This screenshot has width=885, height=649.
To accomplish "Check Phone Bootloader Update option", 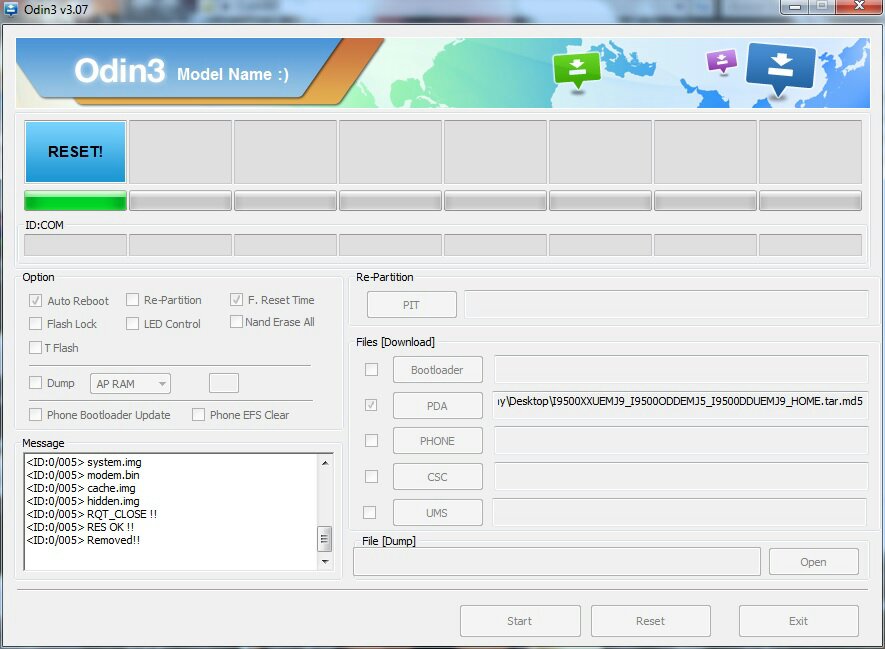I will tap(36, 415).
